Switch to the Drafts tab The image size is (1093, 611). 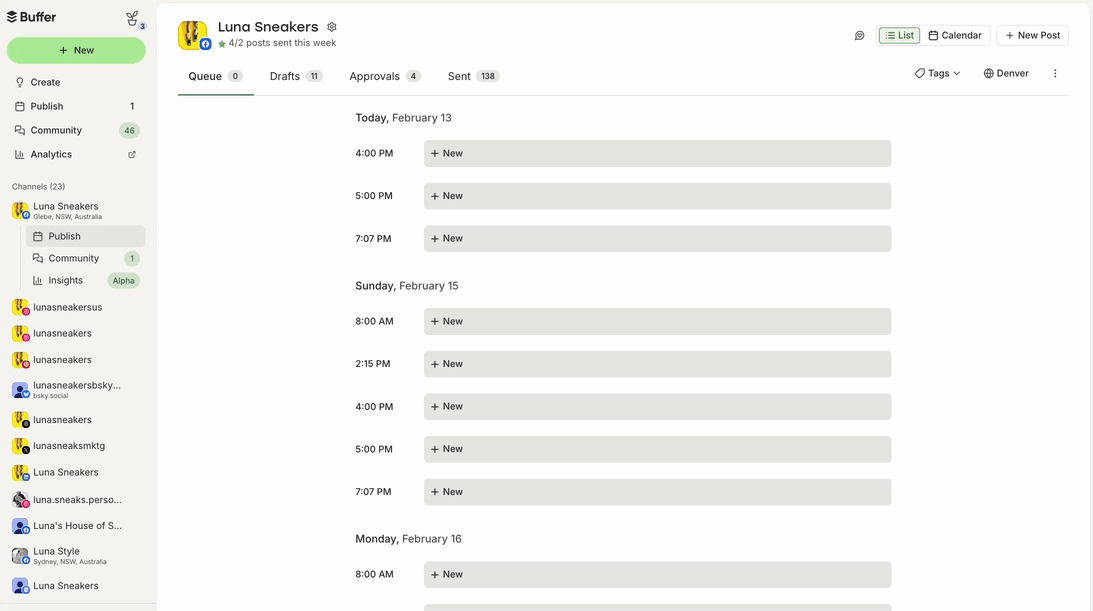[x=296, y=76]
